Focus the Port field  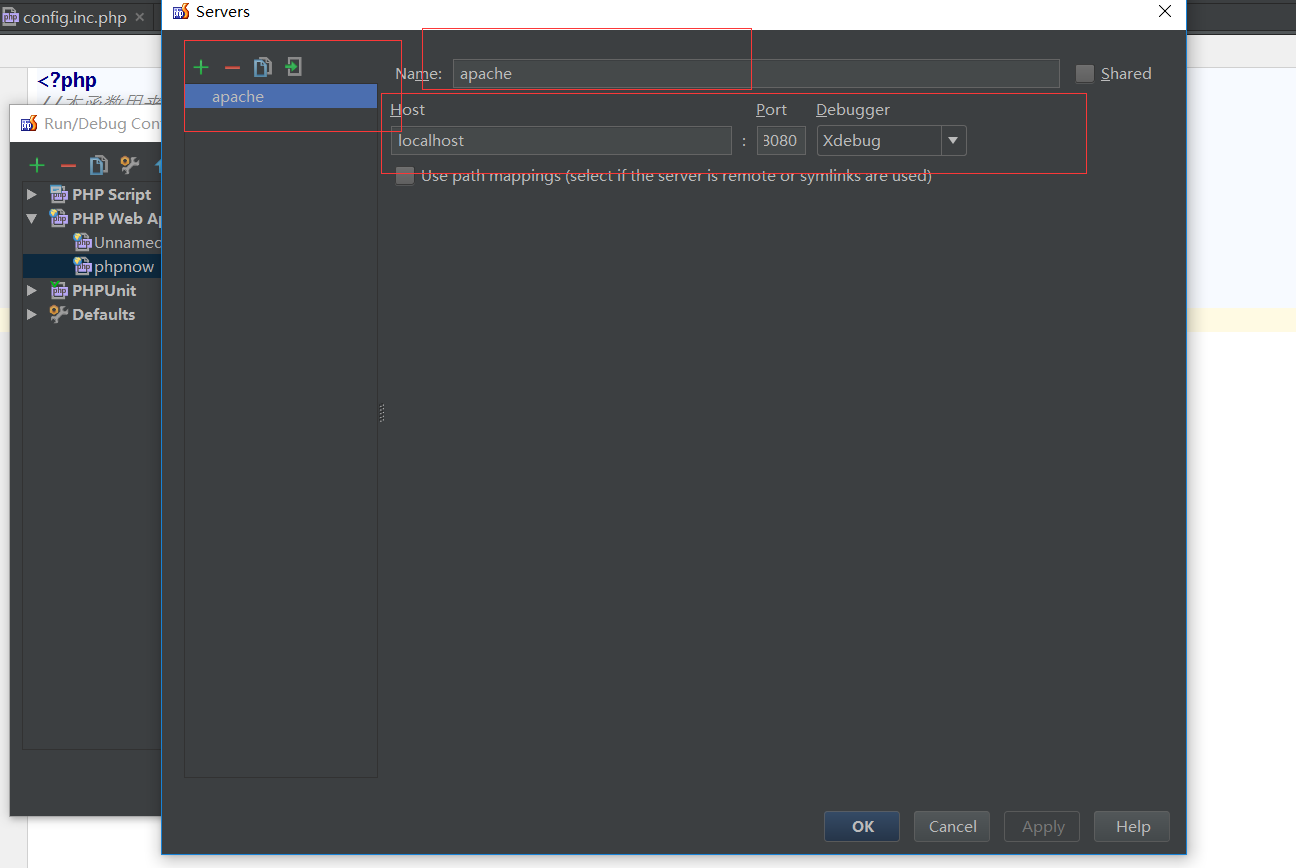click(781, 141)
